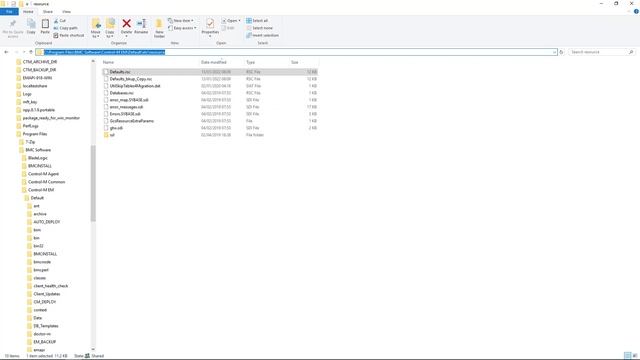640x360 pixels.
Task: Sort by Date modified column header
Action: (213, 62)
